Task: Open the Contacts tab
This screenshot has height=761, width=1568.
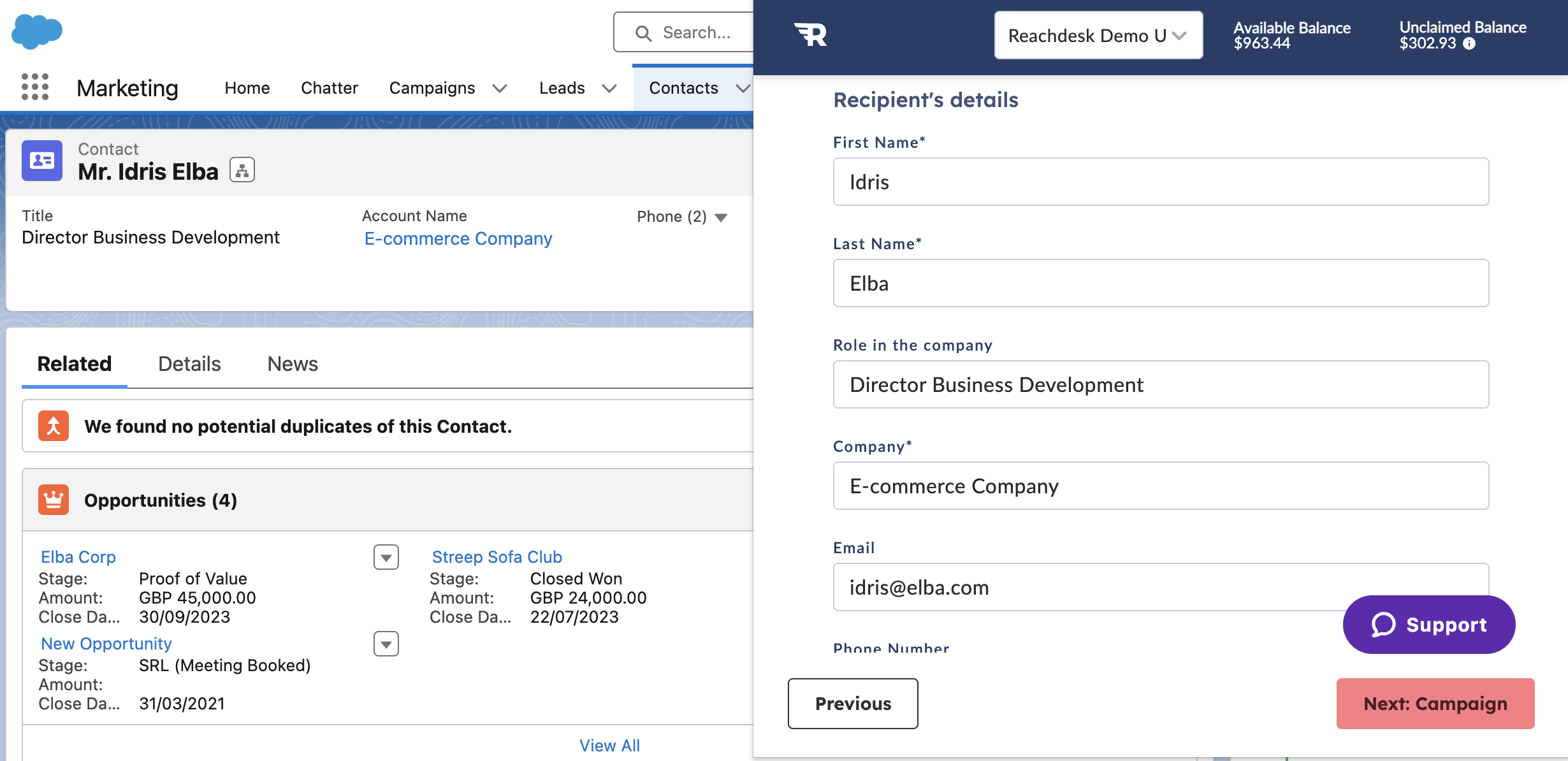Action: (x=683, y=88)
